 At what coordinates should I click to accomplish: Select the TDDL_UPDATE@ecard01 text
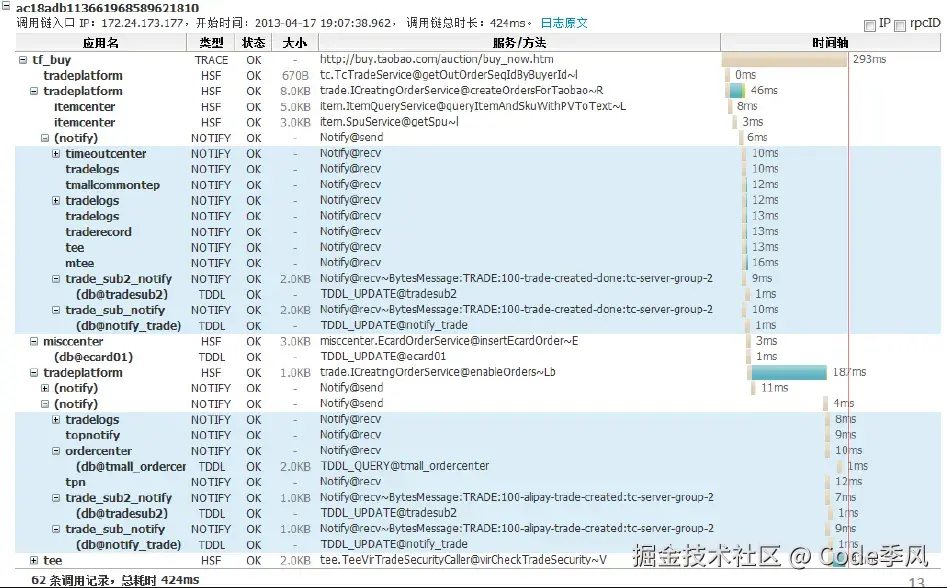(384, 356)
